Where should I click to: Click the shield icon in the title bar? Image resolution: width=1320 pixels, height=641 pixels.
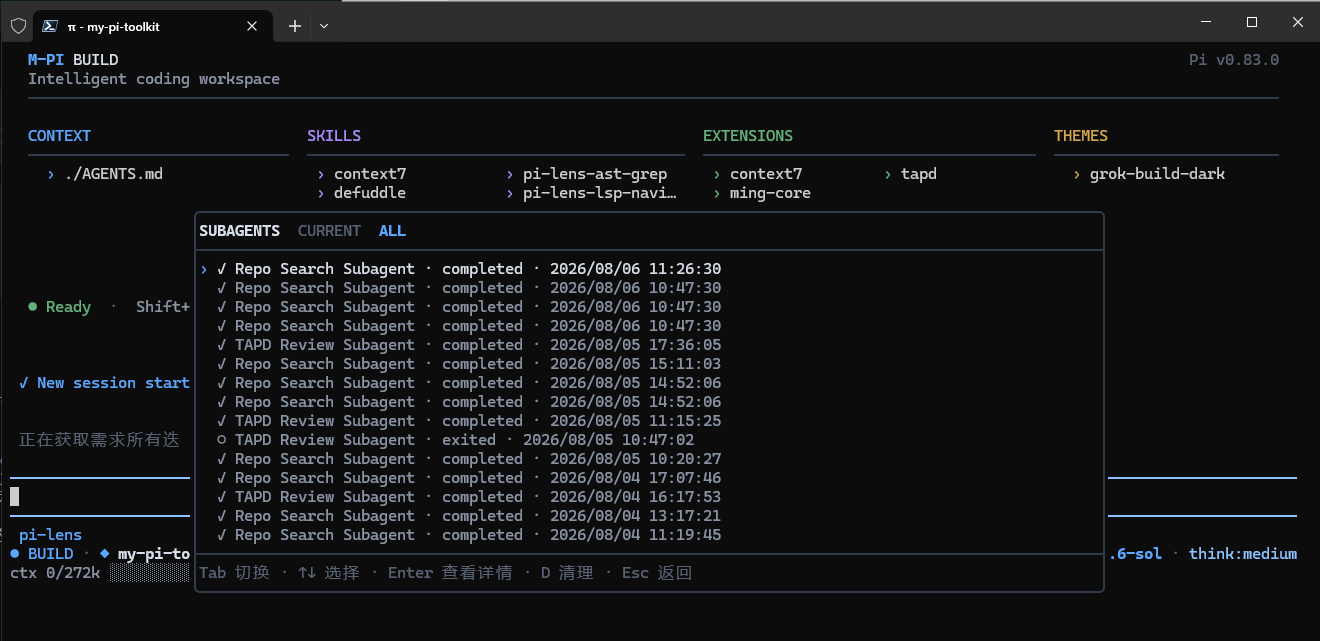(18, 26)
